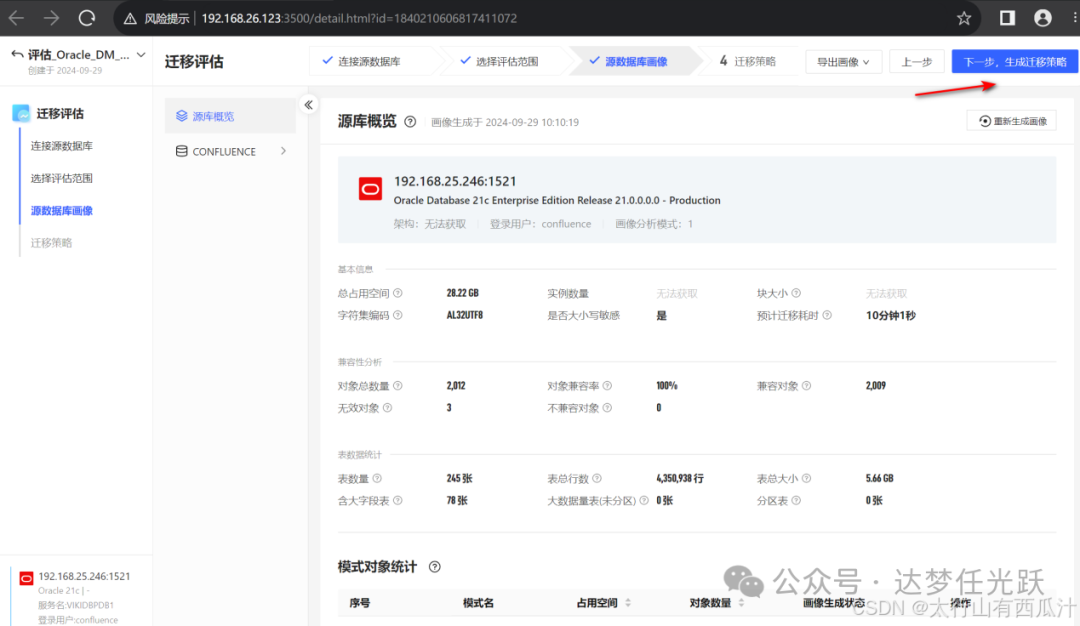The width and height of the screenshot is (1080, 626).
Task: Click the AL32UTF8 charset value
Action: click(x=465, y=315)
